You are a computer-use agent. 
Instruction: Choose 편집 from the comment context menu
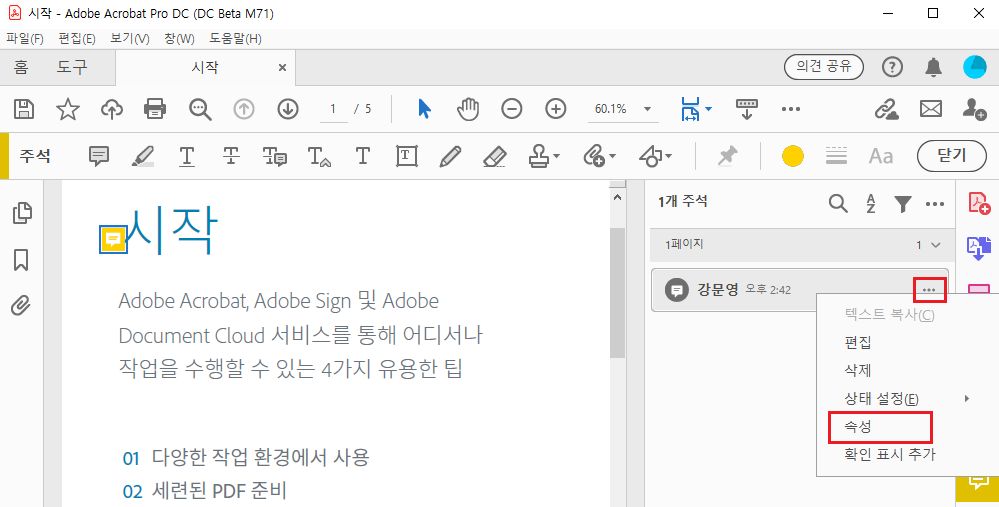[x=858, y=343]
